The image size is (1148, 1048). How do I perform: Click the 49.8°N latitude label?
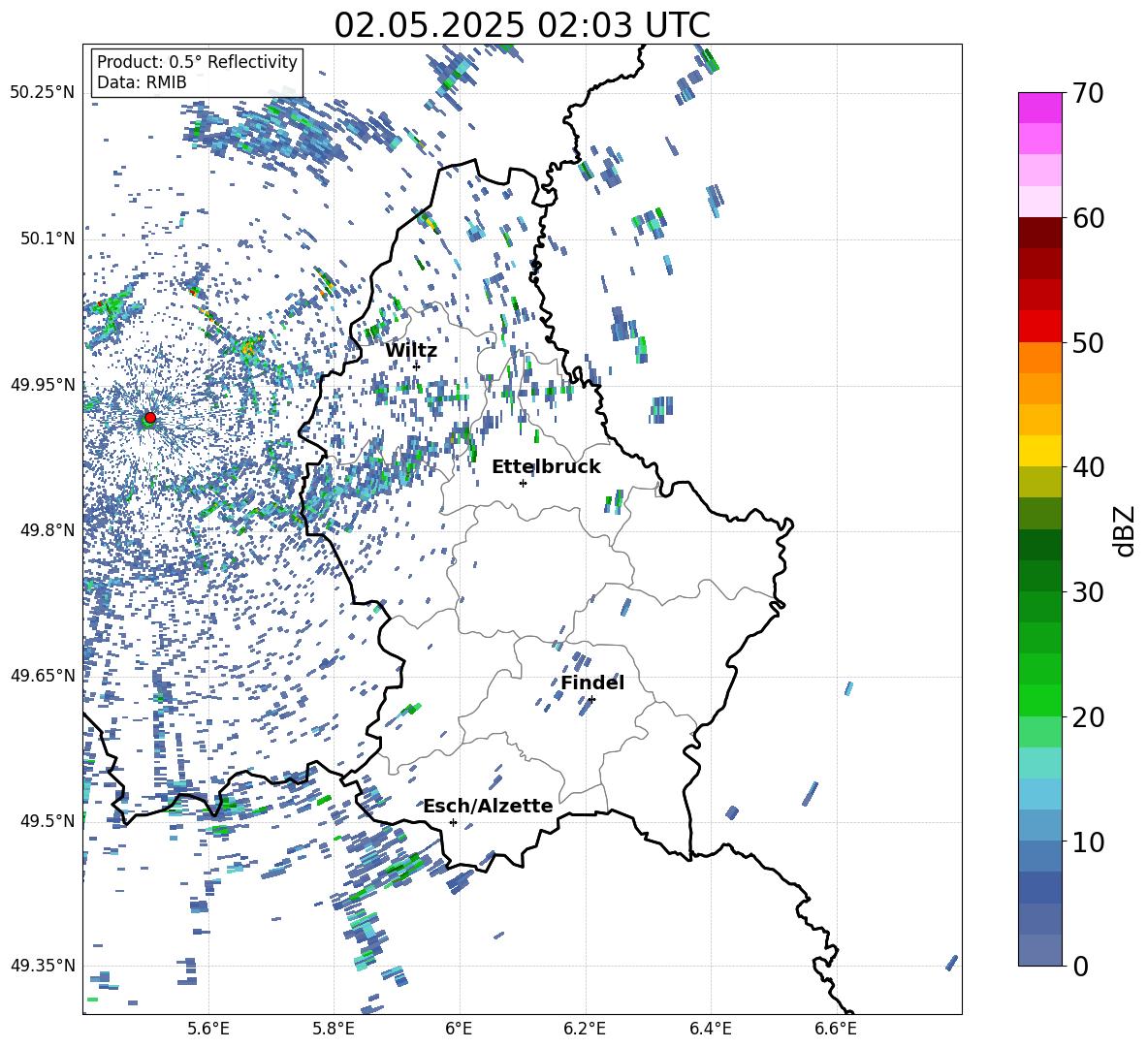[x=47, y=529]
